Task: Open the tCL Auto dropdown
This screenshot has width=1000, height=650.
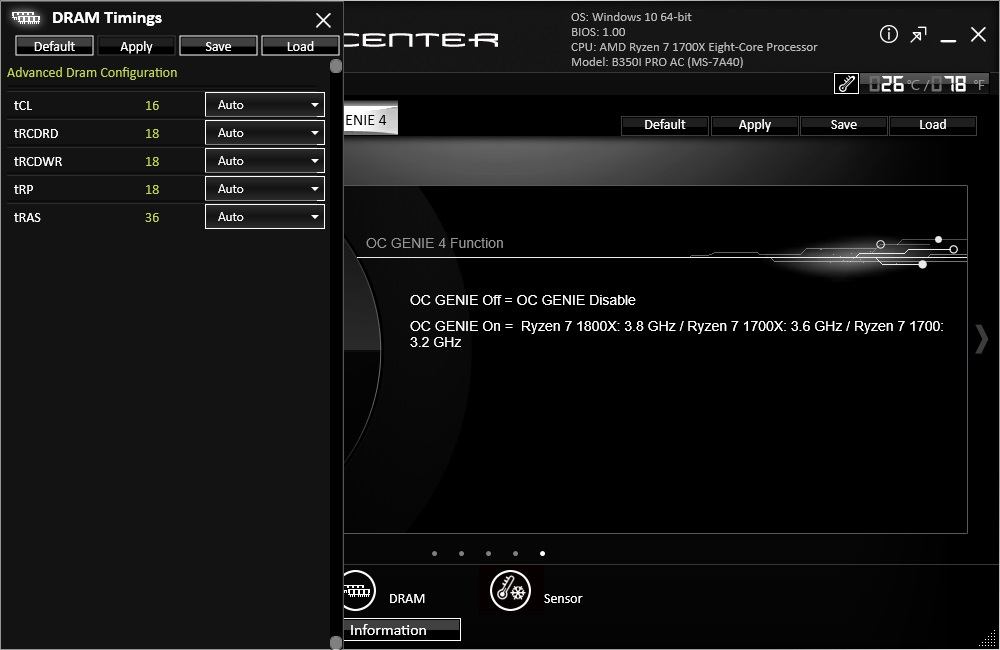Action: (x=265, y=105)
